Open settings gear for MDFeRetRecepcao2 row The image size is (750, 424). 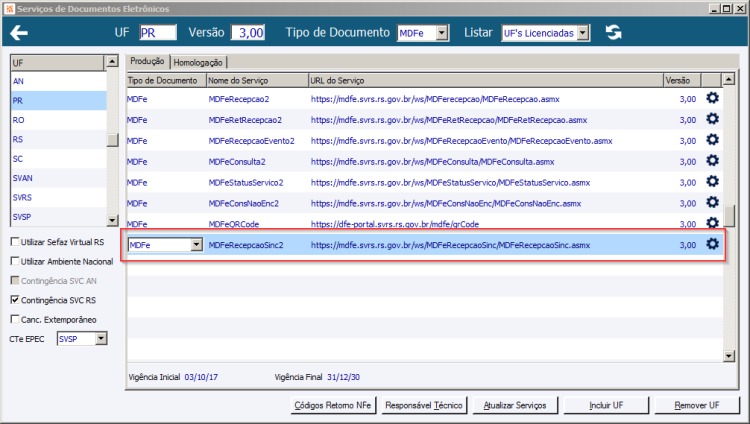click(712, 119)
